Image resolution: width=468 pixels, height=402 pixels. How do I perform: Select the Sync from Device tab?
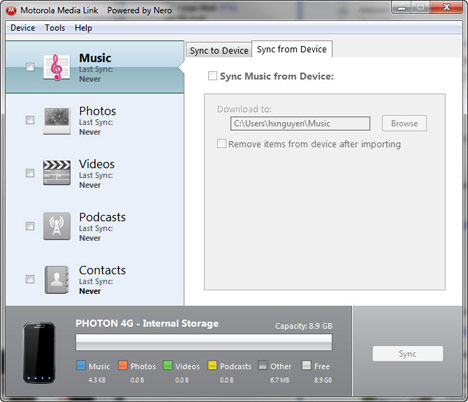point(292,49)
